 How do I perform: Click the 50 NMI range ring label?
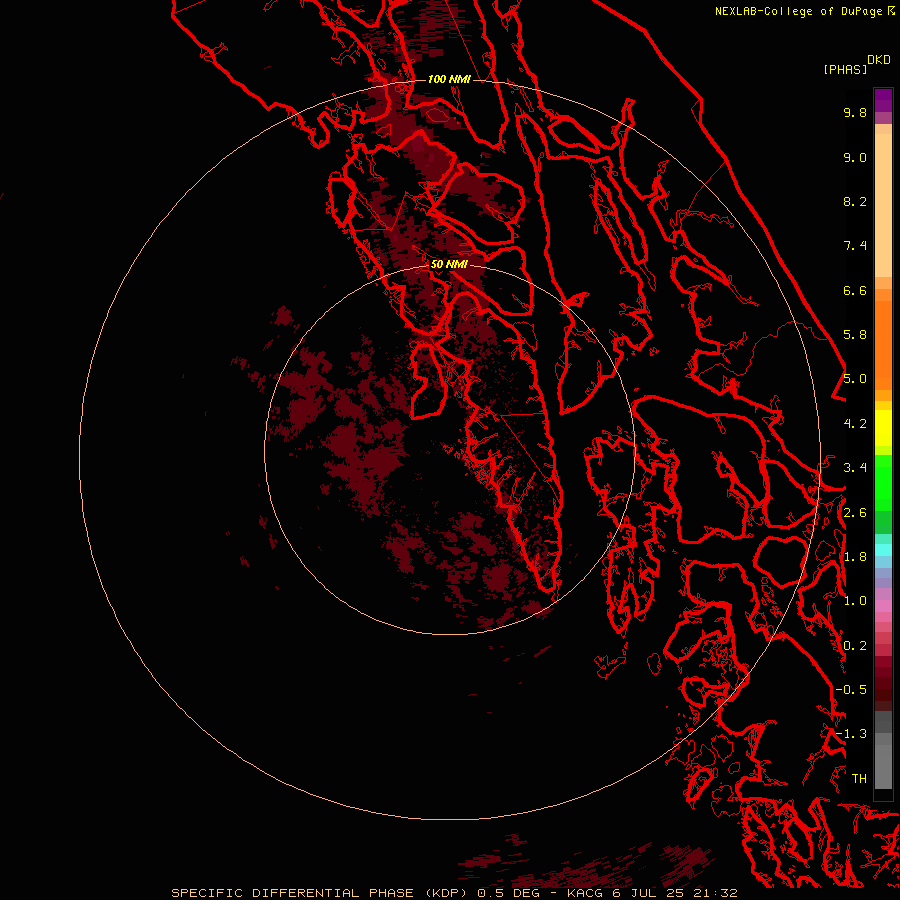449,264
